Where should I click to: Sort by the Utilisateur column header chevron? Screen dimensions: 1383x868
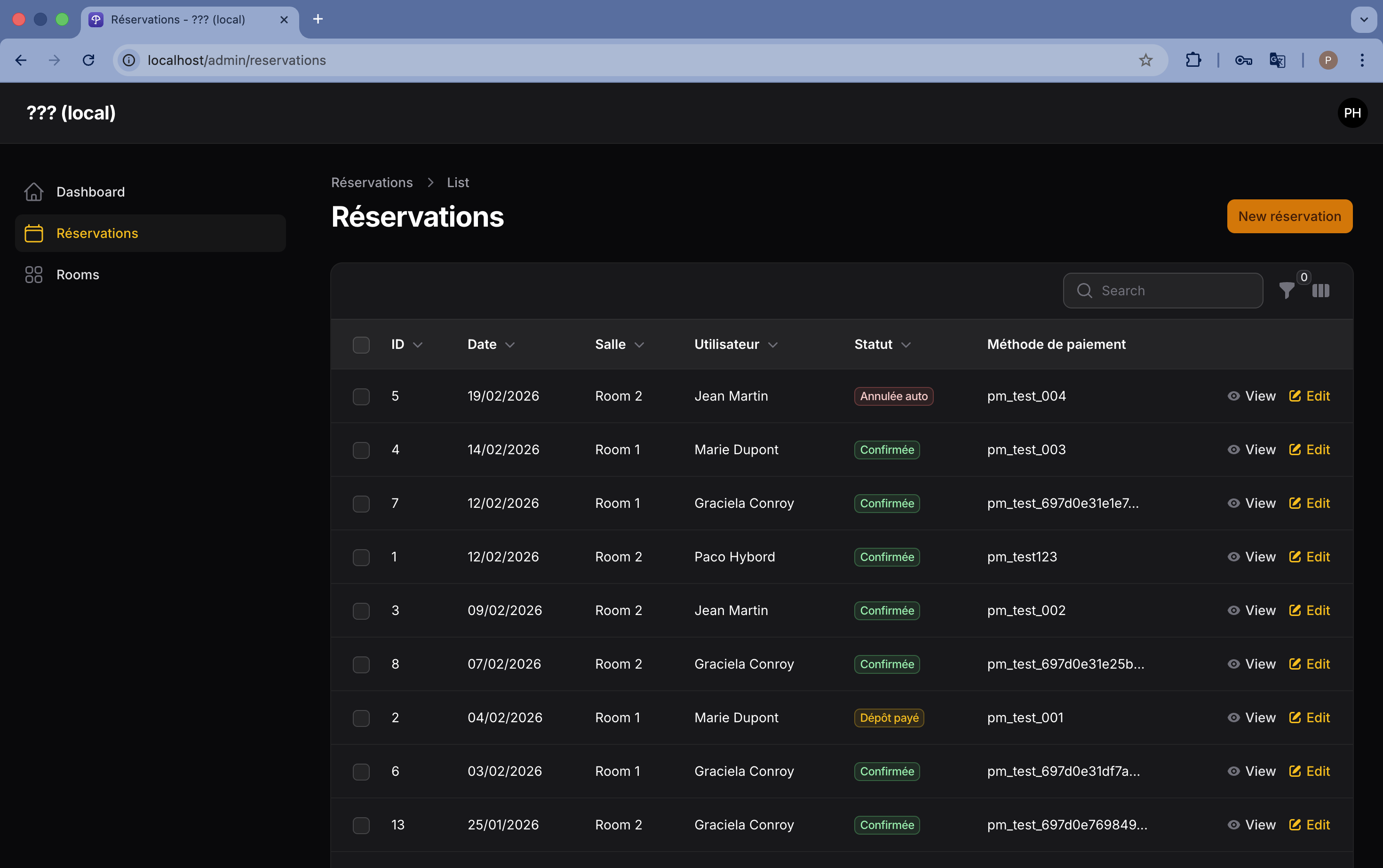point(772,345)
